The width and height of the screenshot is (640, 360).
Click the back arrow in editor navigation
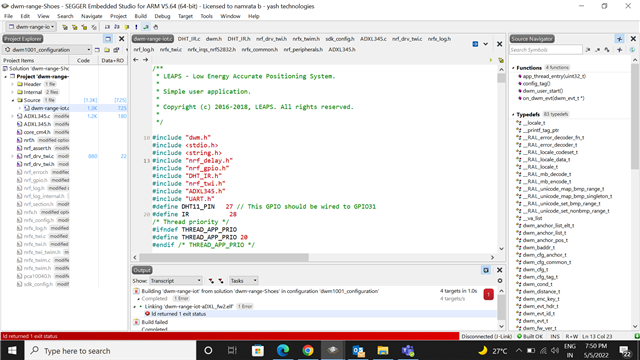tap(136, 60)
